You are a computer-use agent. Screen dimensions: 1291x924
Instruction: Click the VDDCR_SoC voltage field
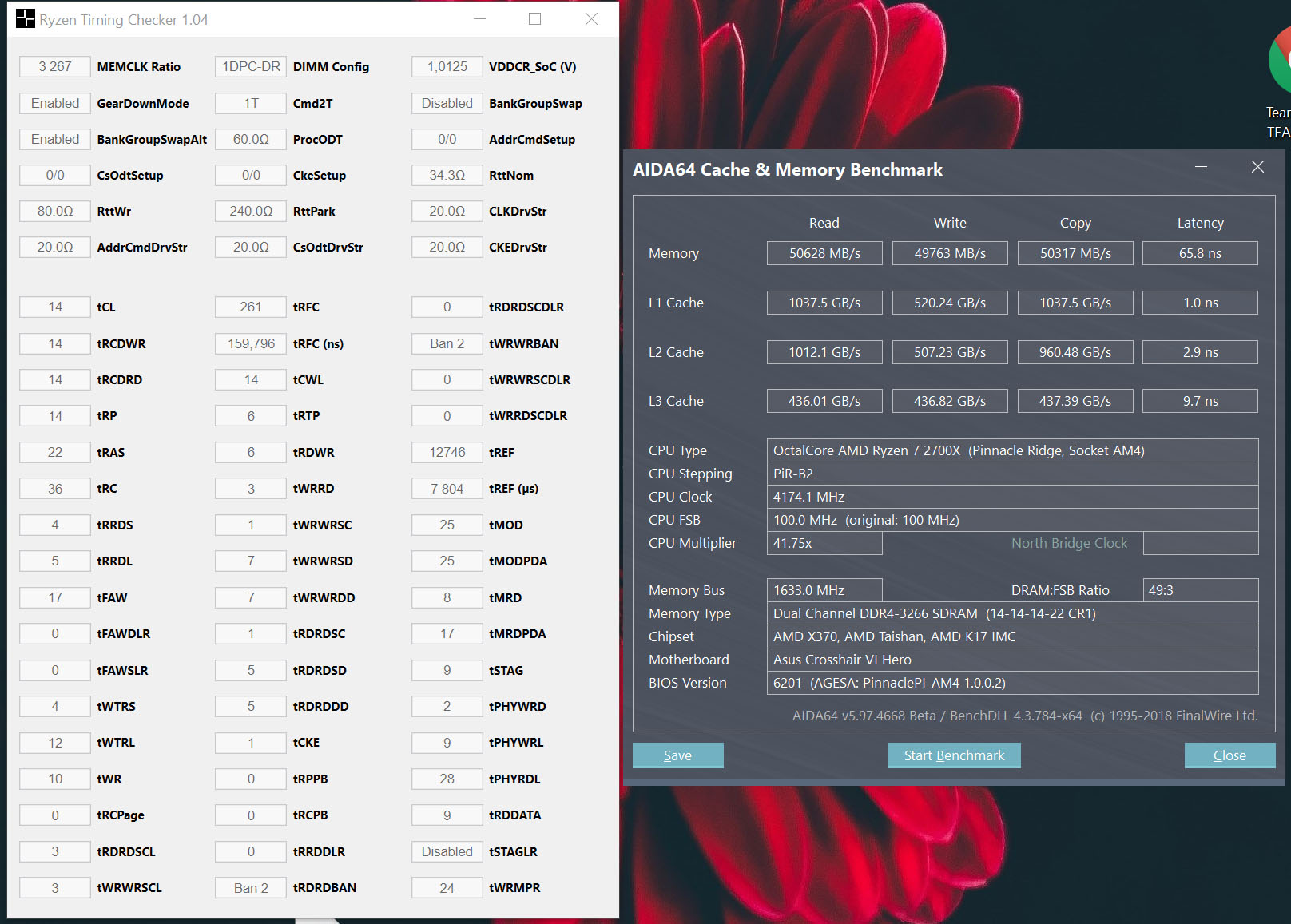click(x=447, y=67)
